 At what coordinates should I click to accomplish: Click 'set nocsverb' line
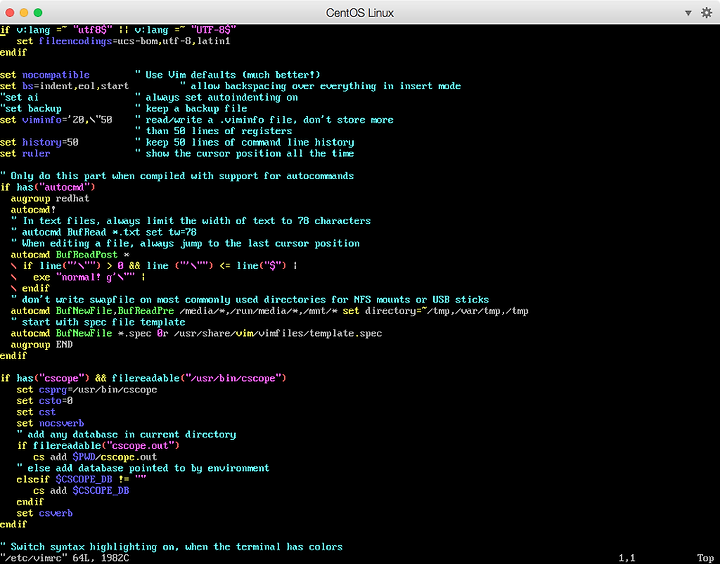(x=51, y=423)
